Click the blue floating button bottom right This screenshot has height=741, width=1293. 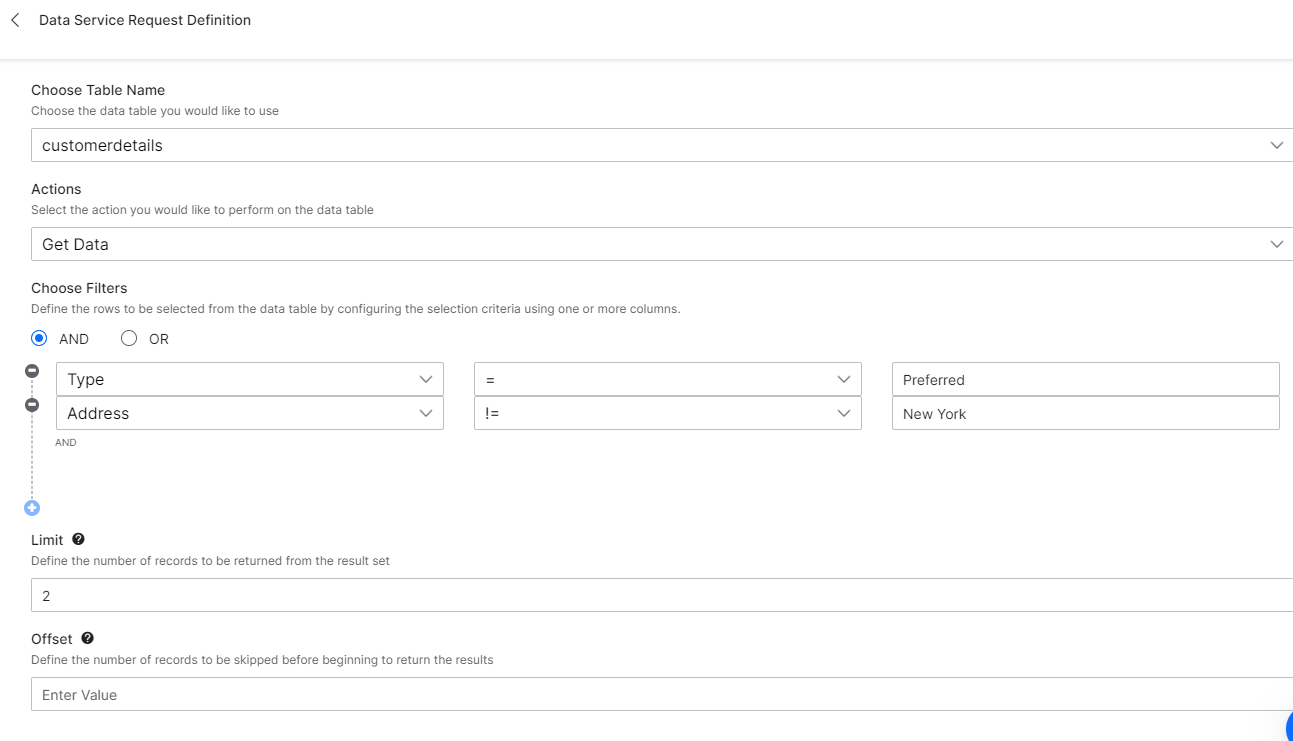pyautogui.click(x=1289, y=729)
